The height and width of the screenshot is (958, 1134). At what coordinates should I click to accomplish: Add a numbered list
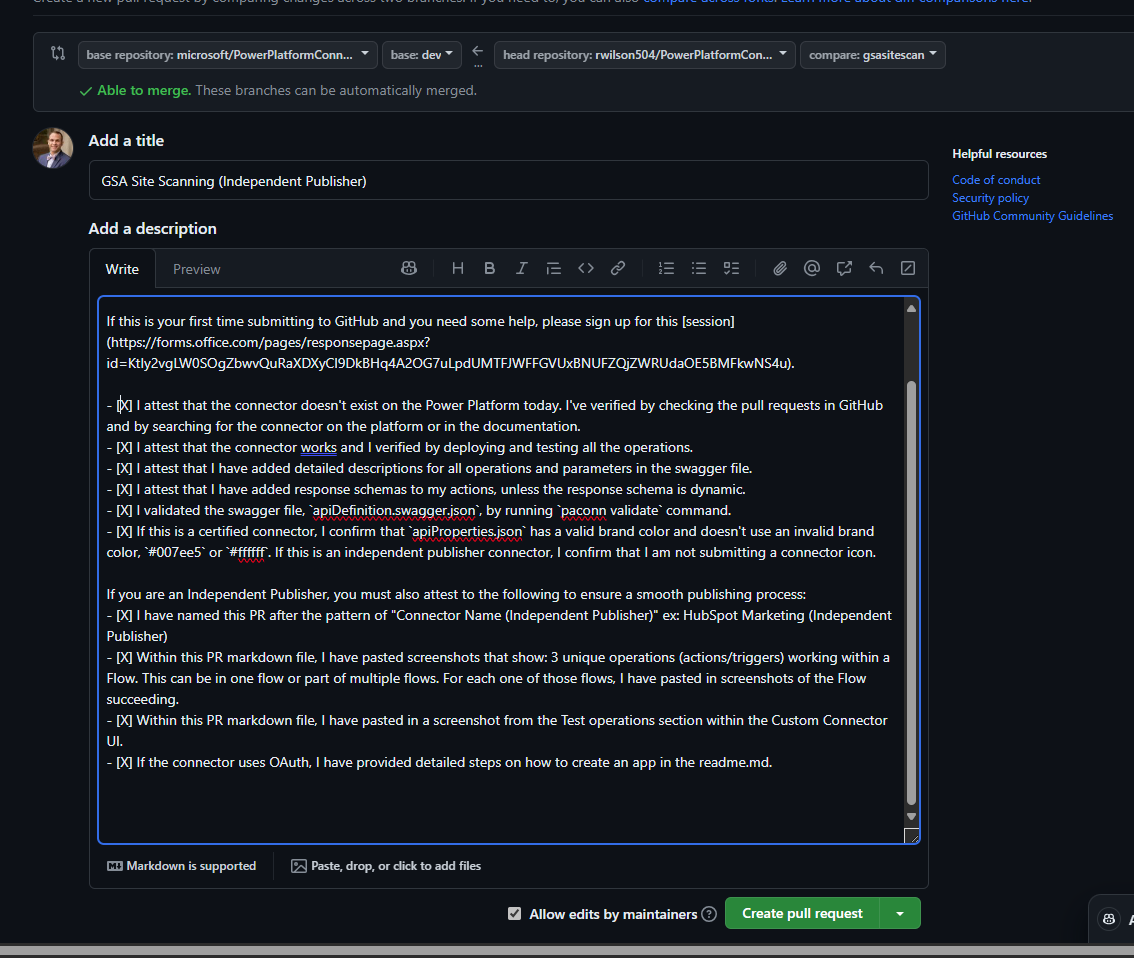[666, 268]
